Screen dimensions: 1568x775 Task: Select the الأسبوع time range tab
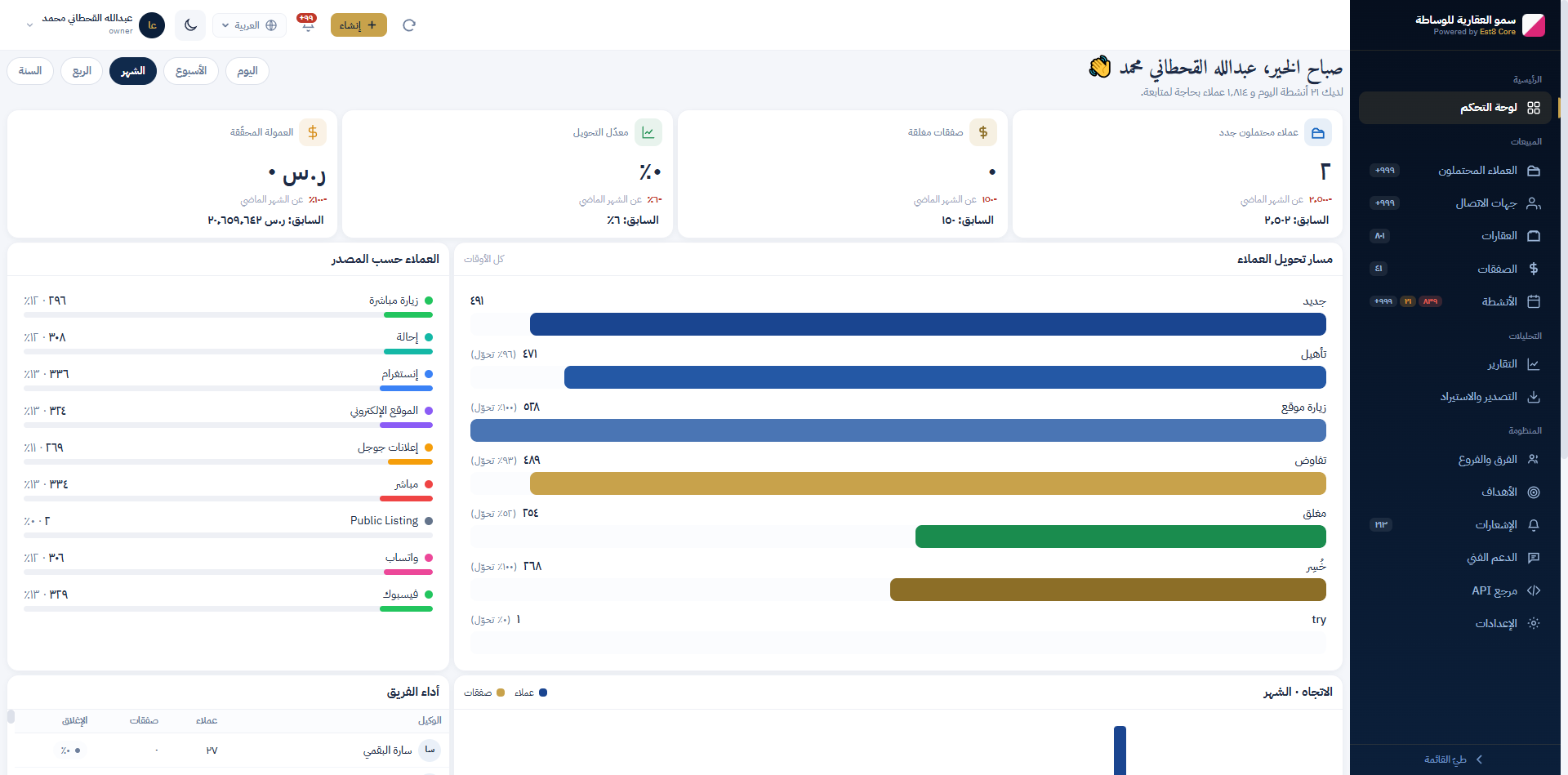[191, 71]
